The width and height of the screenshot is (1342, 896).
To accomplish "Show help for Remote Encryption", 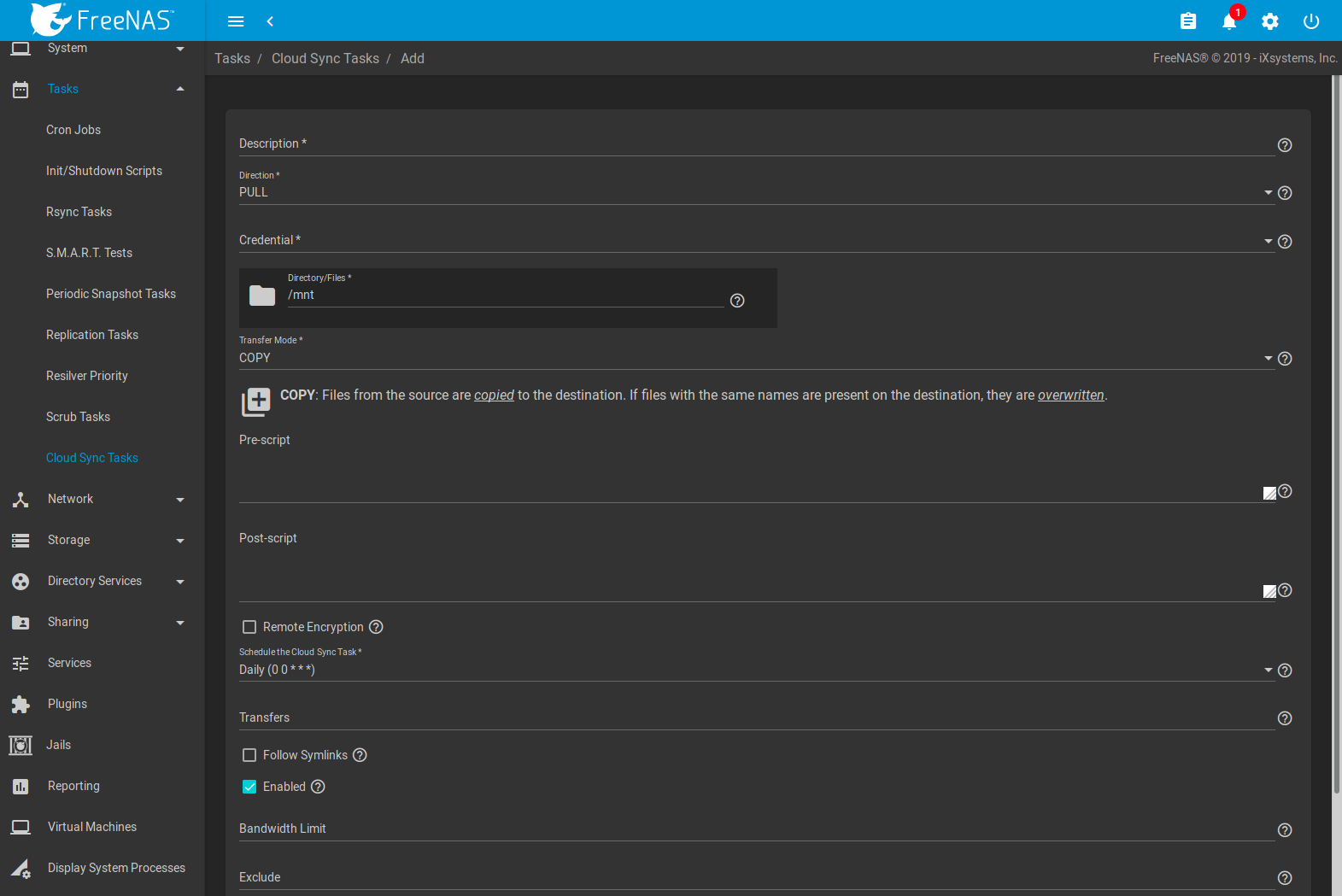I will (x=376, y=627).
